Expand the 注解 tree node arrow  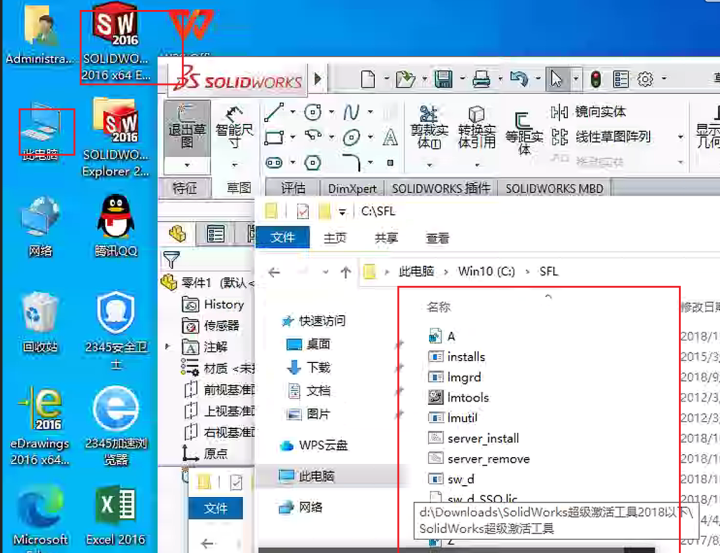point(168,346)
